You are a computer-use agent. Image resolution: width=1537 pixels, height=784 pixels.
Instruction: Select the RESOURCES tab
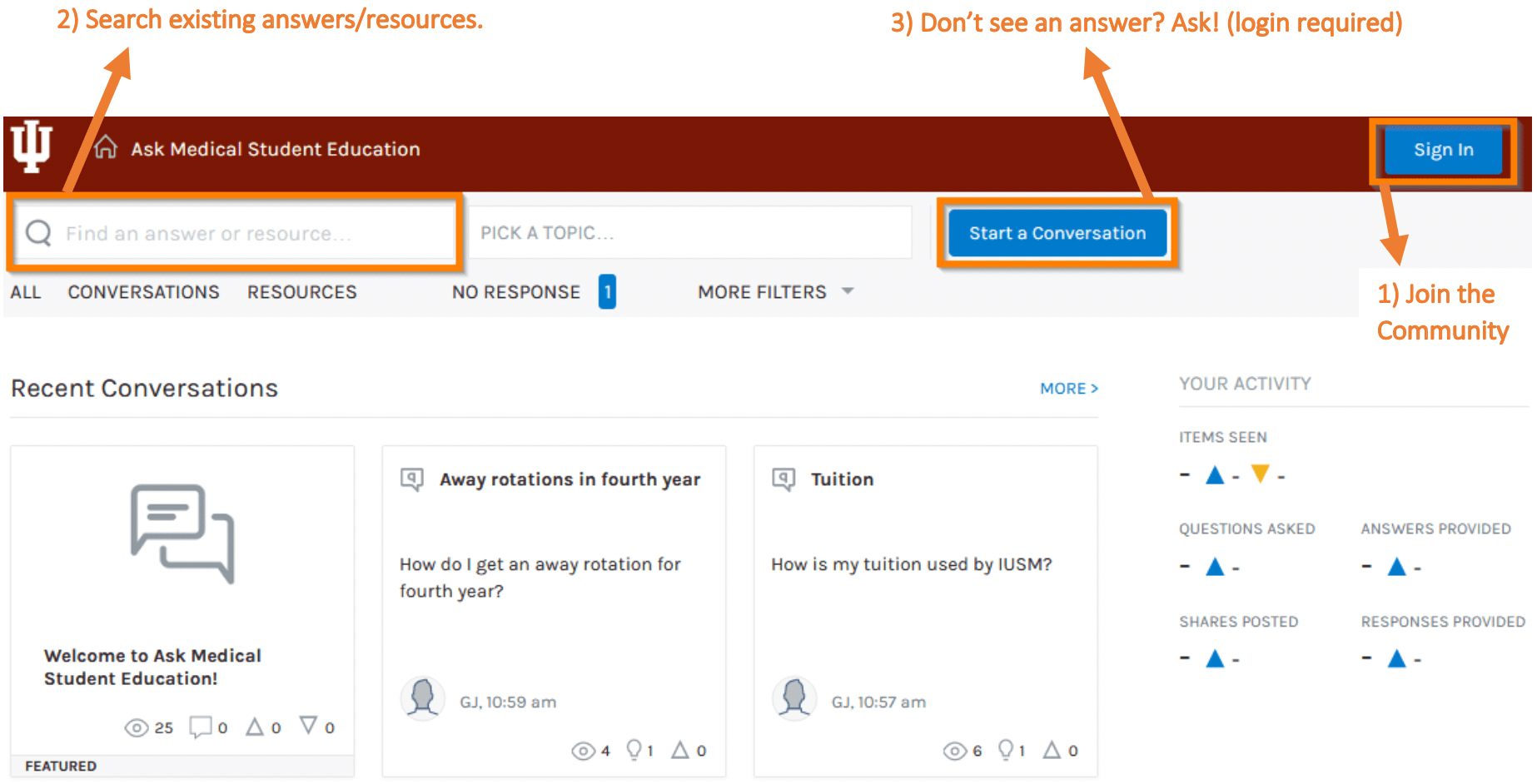point(301,291)
